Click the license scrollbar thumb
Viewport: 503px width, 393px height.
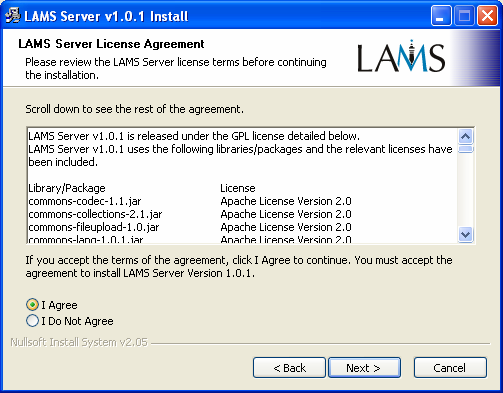pyautogui.click(x=465, y=149)
